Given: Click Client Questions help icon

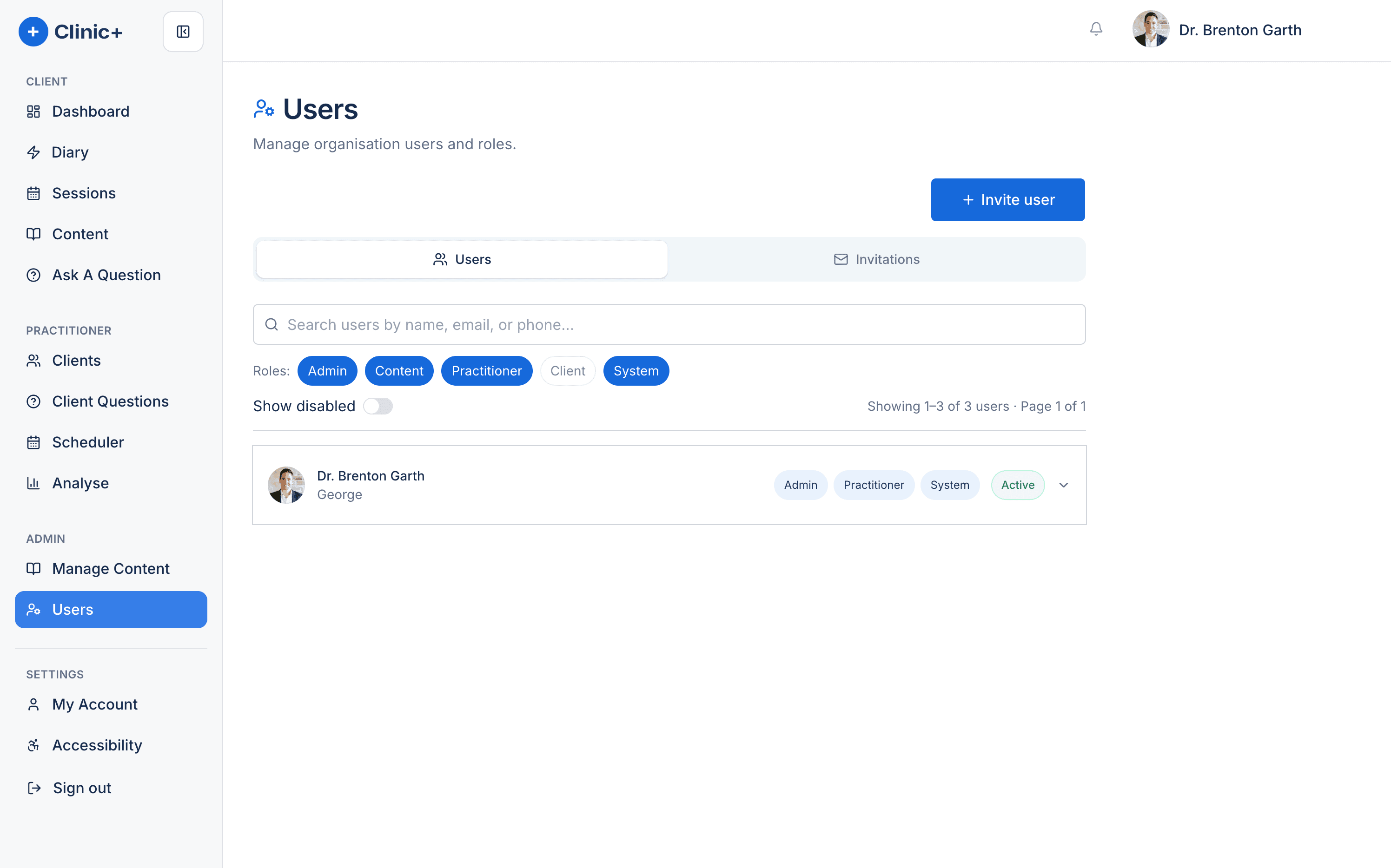Looking at the screenshot, I should click(x=33, y=401).
